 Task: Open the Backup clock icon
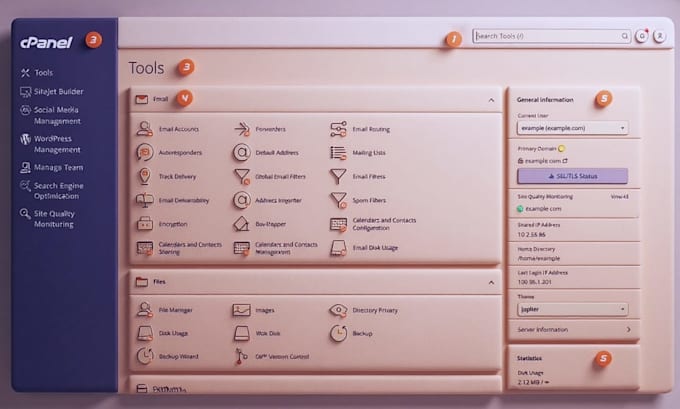pos(338,333)
